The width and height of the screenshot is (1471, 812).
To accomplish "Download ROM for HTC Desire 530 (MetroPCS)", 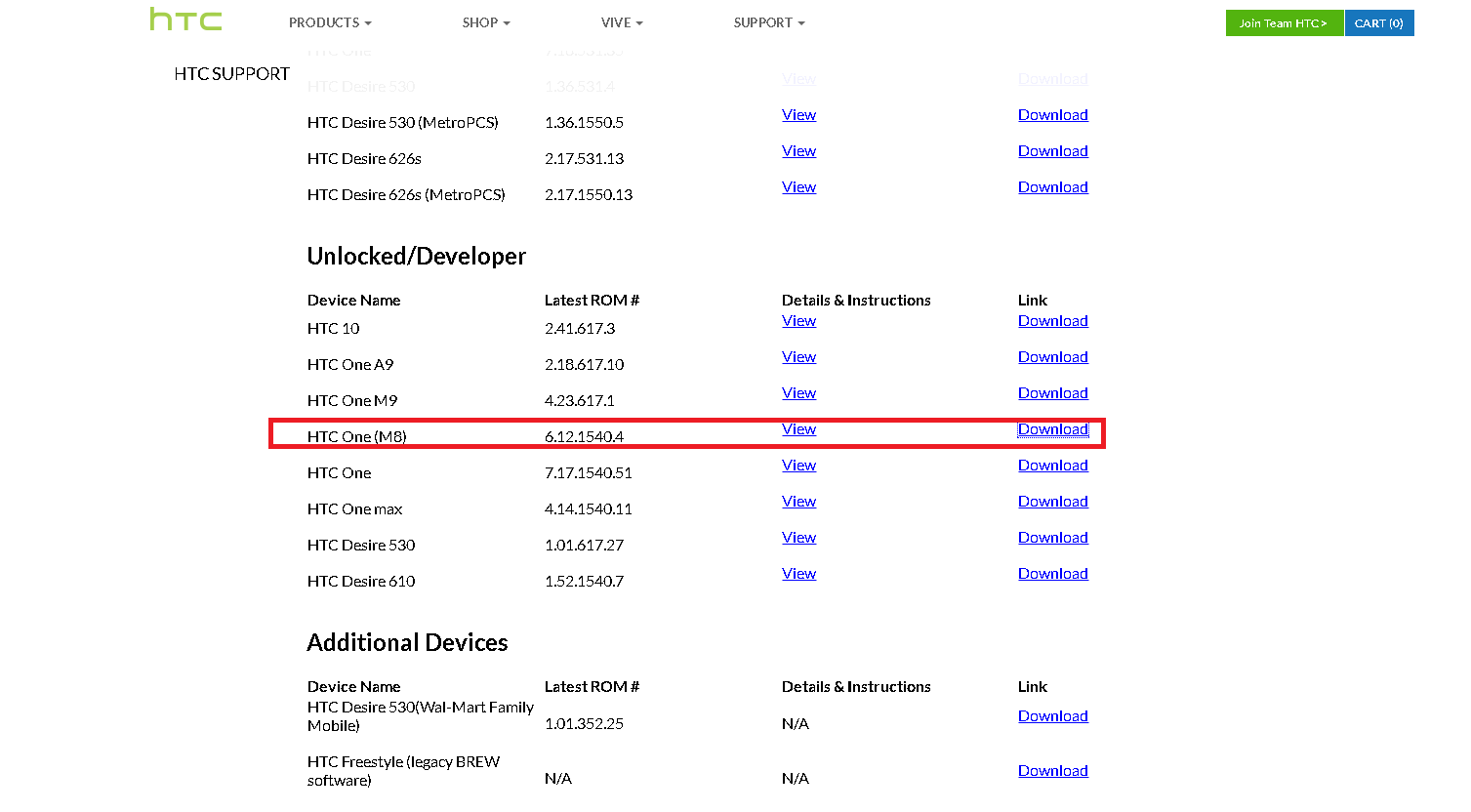I will pyautogui.click(x=1052, y=115).
